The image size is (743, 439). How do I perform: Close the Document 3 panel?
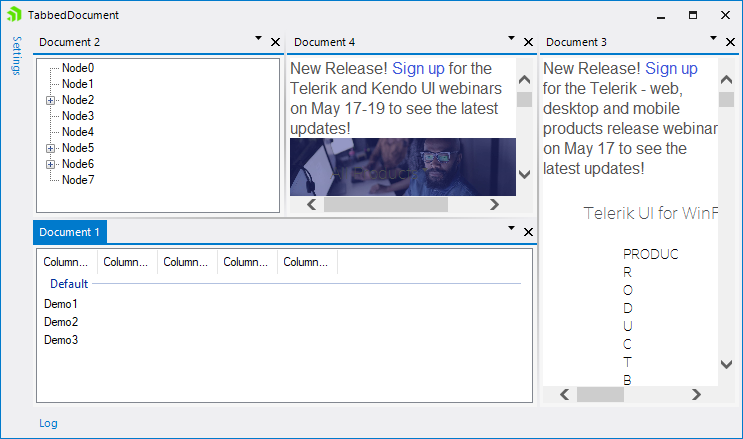click(x=730, y=42)
